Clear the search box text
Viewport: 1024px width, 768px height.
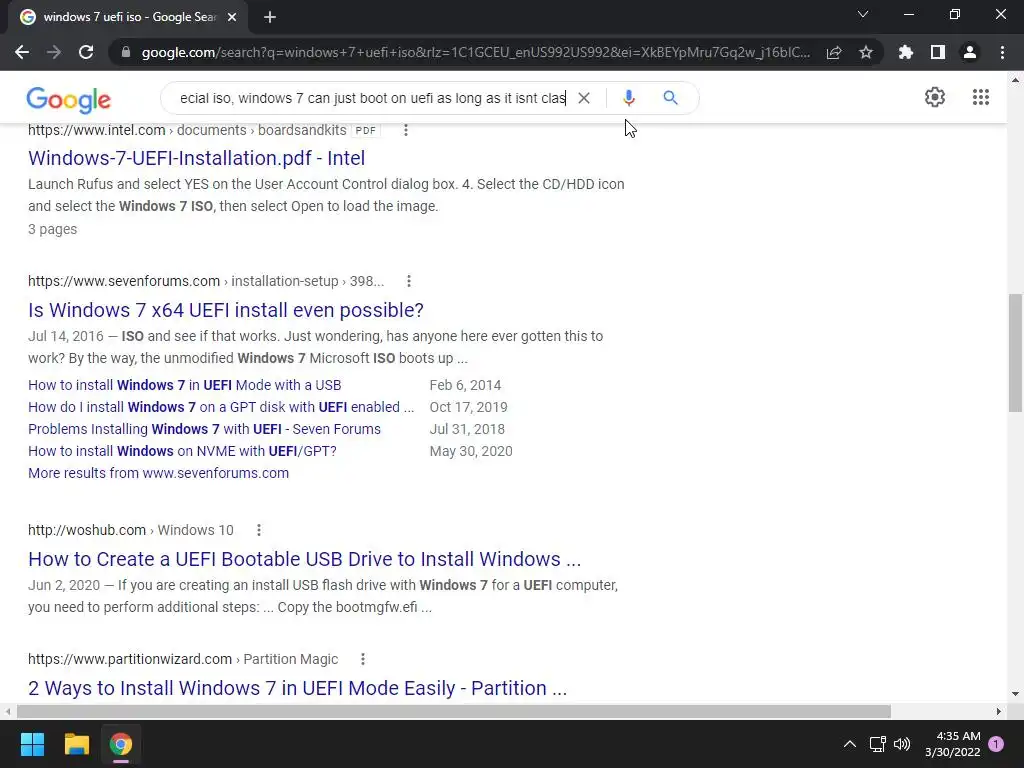[x=584, y=98]
